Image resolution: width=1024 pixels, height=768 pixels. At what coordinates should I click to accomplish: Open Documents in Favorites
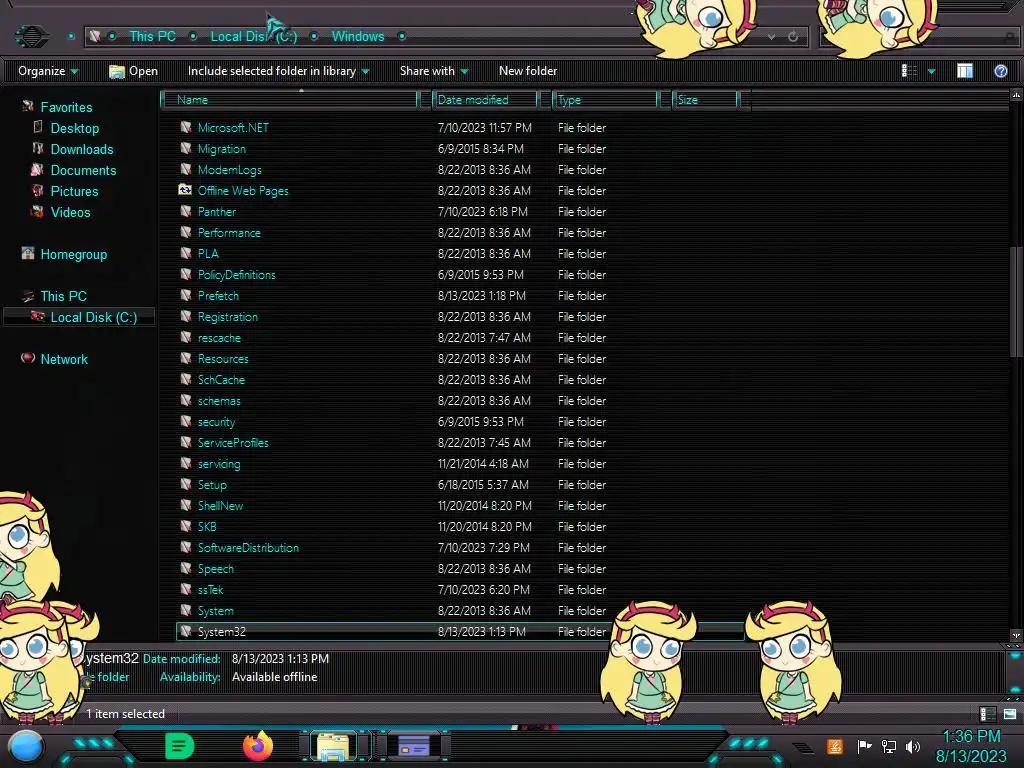(84, 170)
